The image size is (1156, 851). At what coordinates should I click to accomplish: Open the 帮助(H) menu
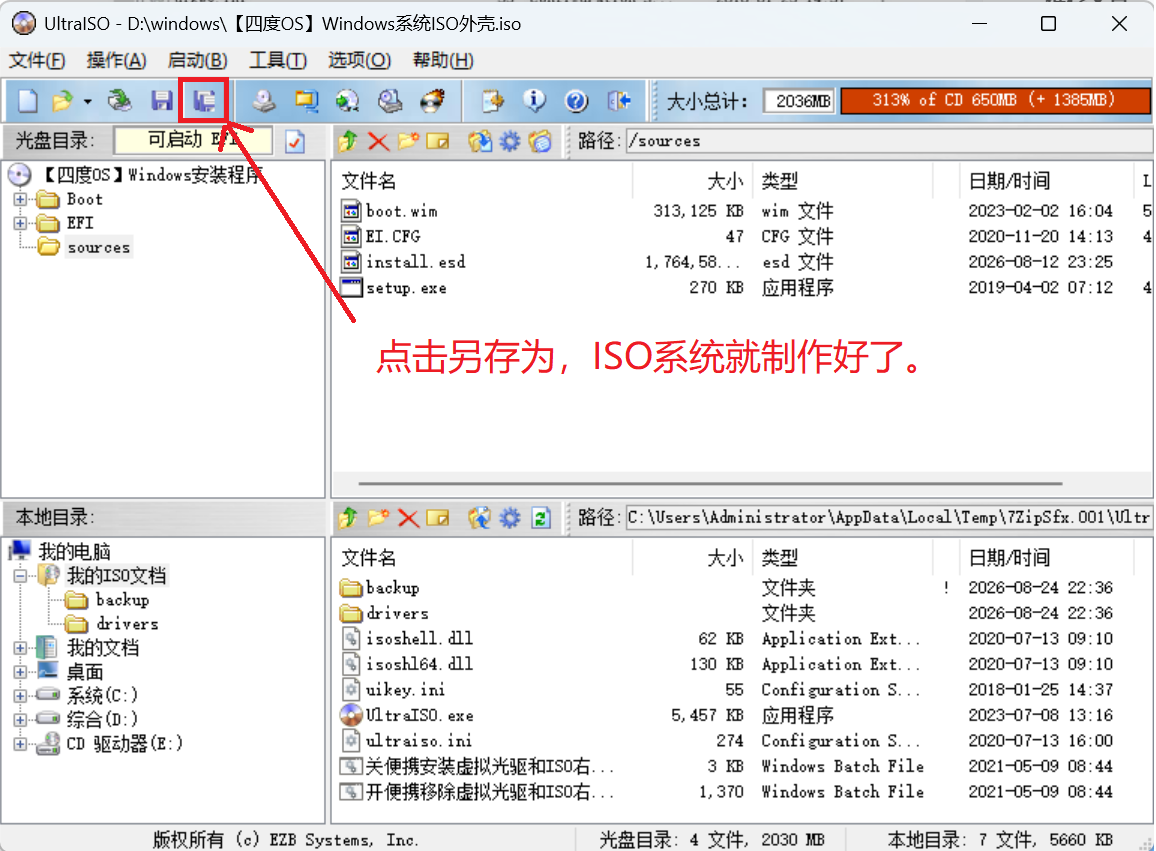pos(442,60)
